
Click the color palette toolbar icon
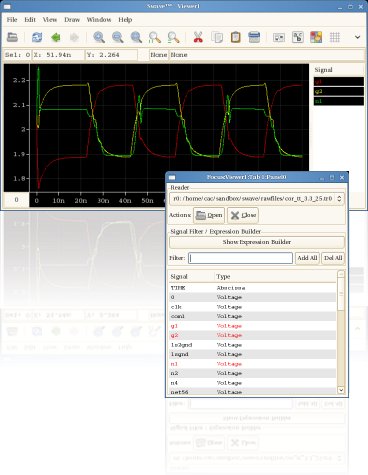[x=316, y=37]
